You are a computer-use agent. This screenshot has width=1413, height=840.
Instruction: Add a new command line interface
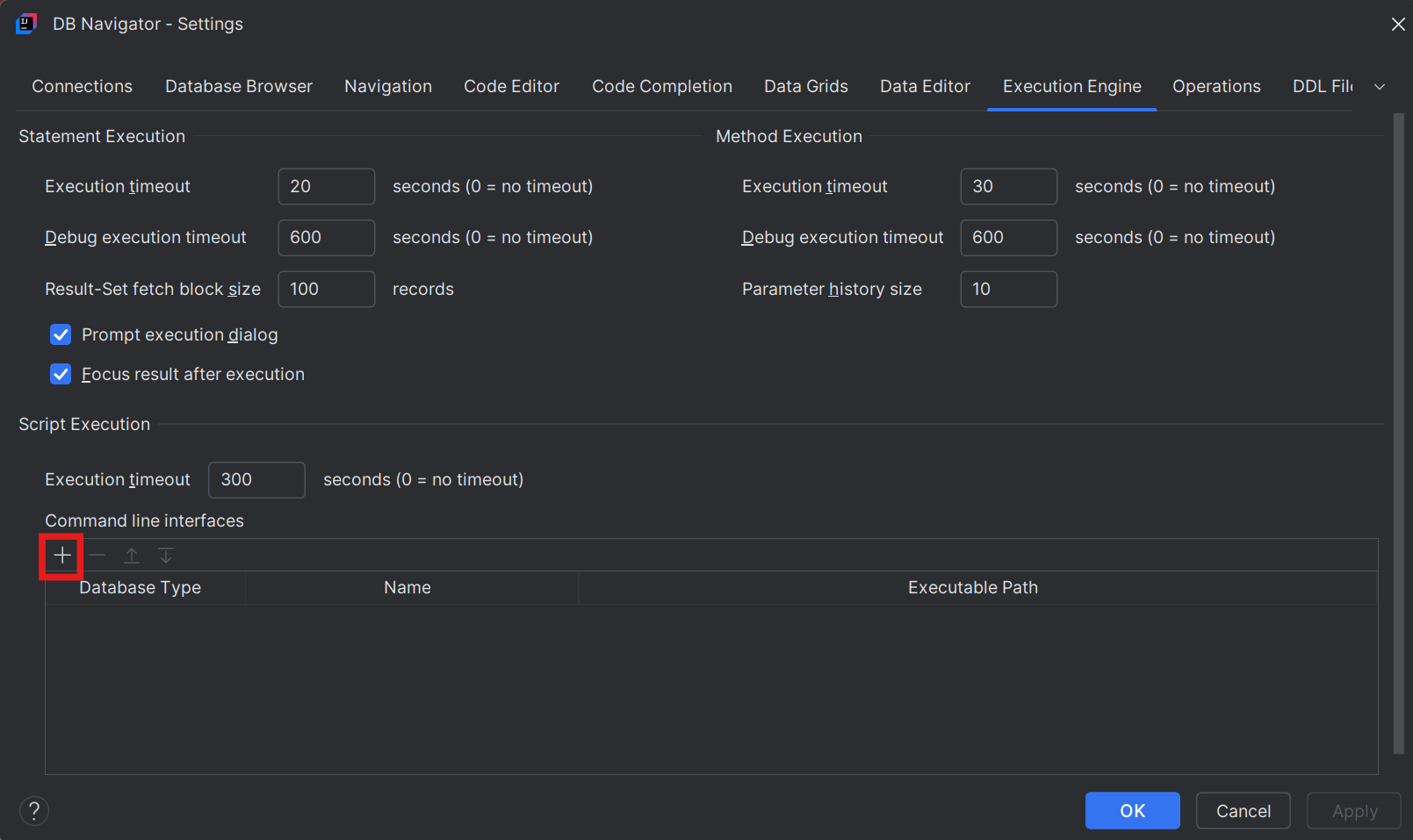pyautogui.click(x=62, y=556)
